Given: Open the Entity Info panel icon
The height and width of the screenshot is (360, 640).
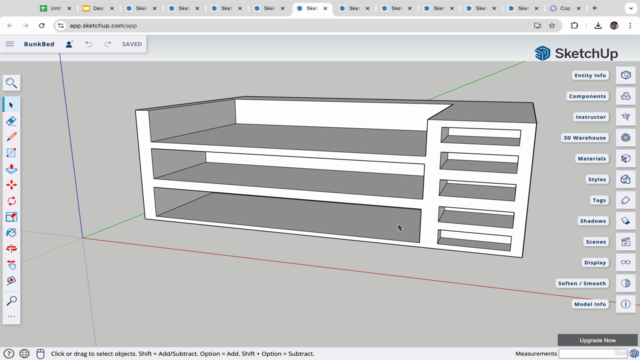Looking at the screenshot, I should 626,75.
